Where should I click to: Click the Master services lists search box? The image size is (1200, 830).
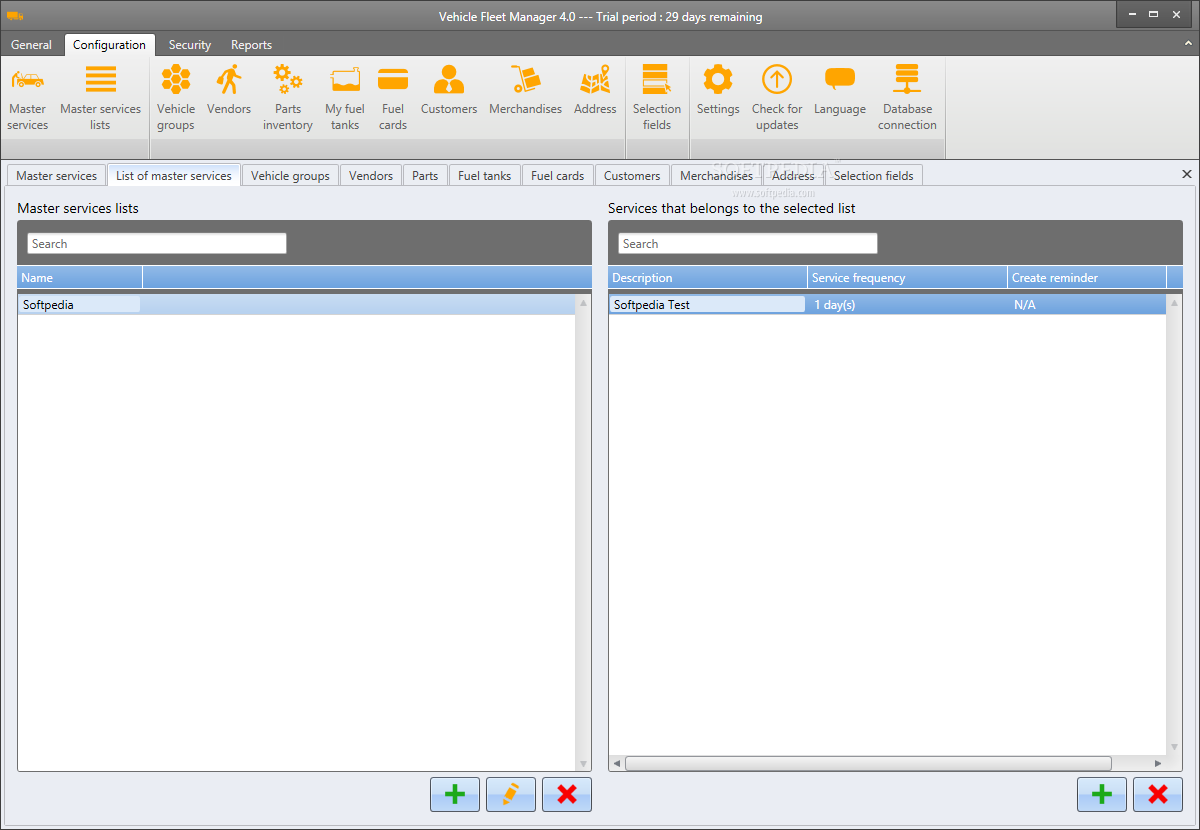[x=157, y=243]
